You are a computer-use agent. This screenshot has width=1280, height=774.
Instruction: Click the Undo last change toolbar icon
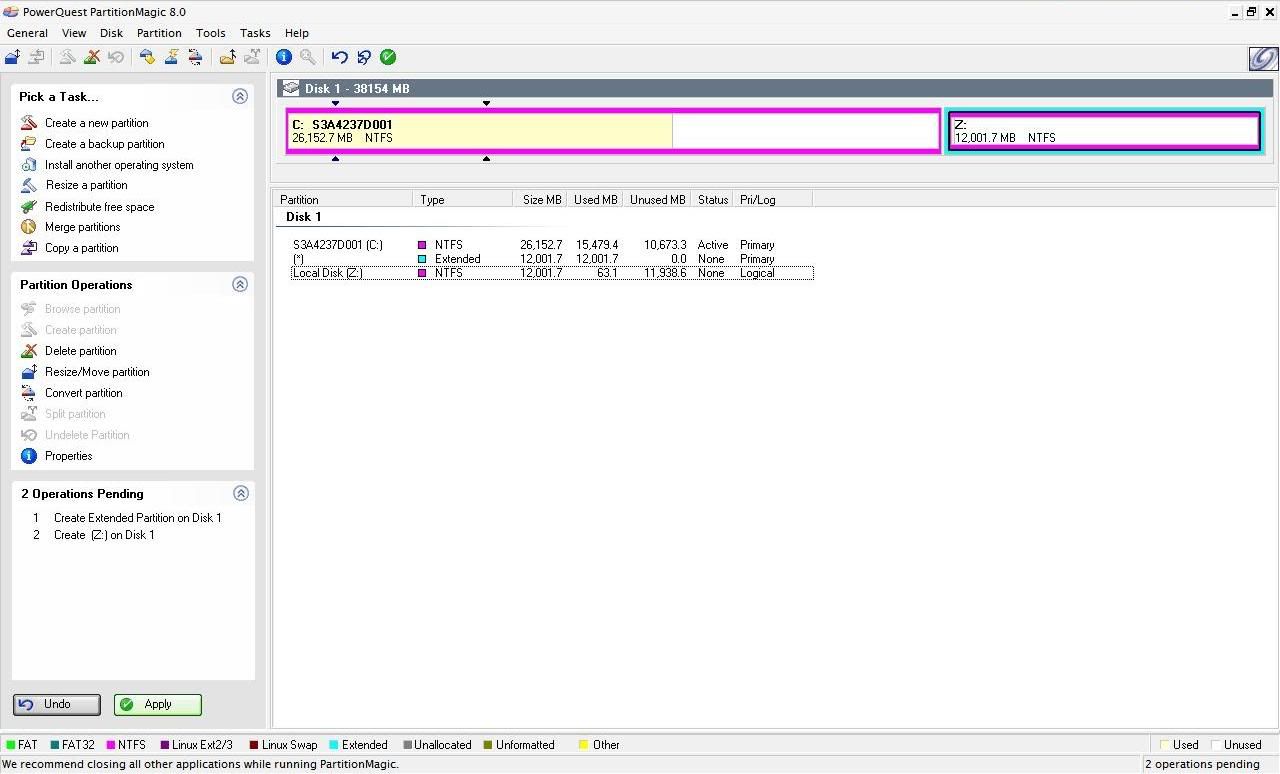tap(340, 57)
